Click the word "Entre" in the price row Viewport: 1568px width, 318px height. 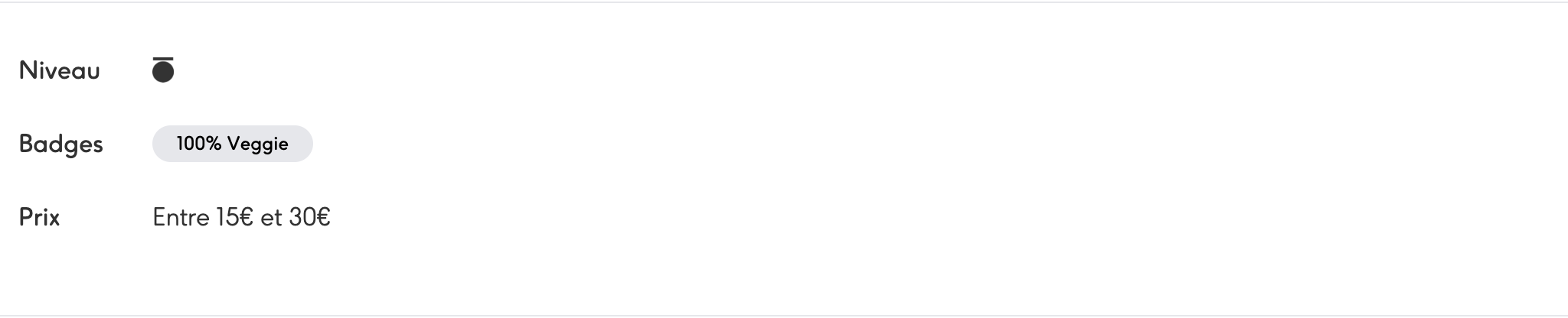(x=181, y=217)
